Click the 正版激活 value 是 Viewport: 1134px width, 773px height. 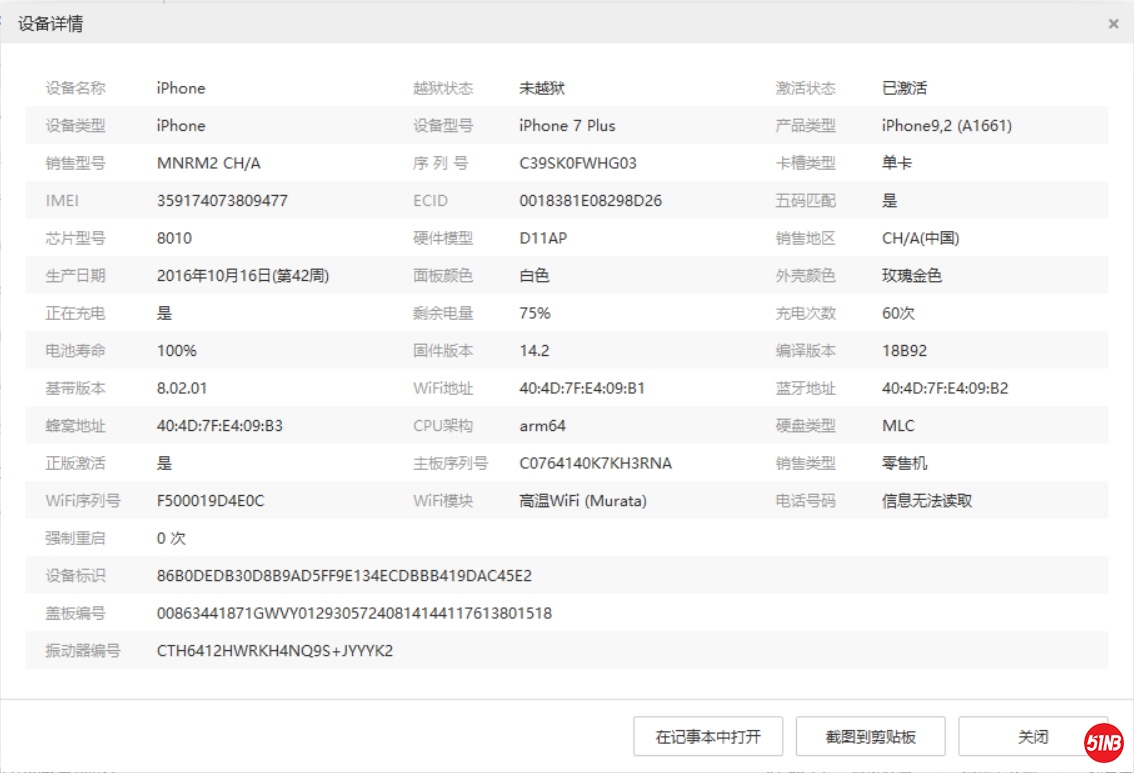point(164,464)
